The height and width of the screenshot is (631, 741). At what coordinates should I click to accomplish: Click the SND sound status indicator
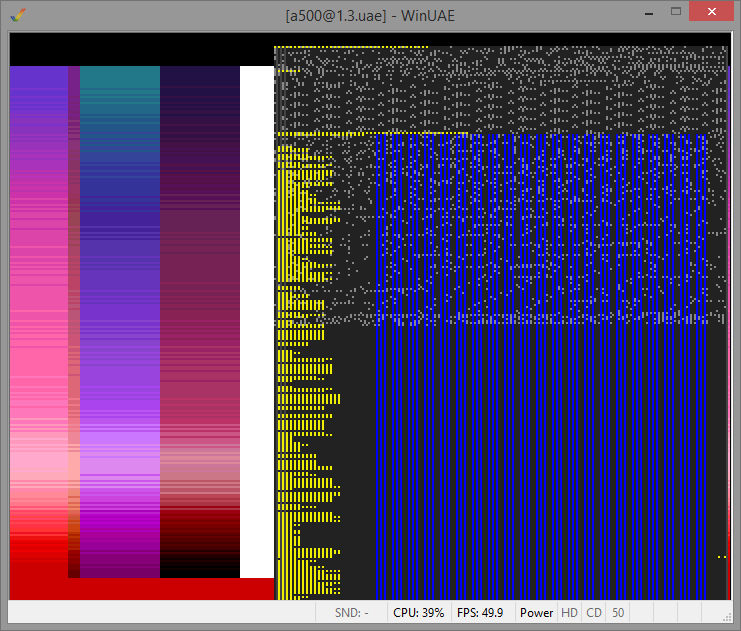coord(351,613)
